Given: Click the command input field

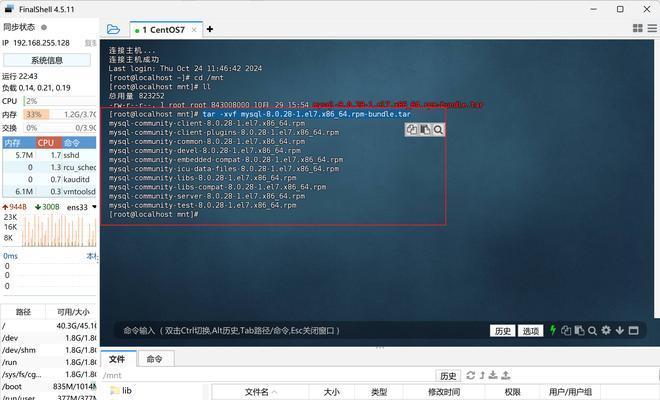Looking at the screenshot, I should coord(303,331).
